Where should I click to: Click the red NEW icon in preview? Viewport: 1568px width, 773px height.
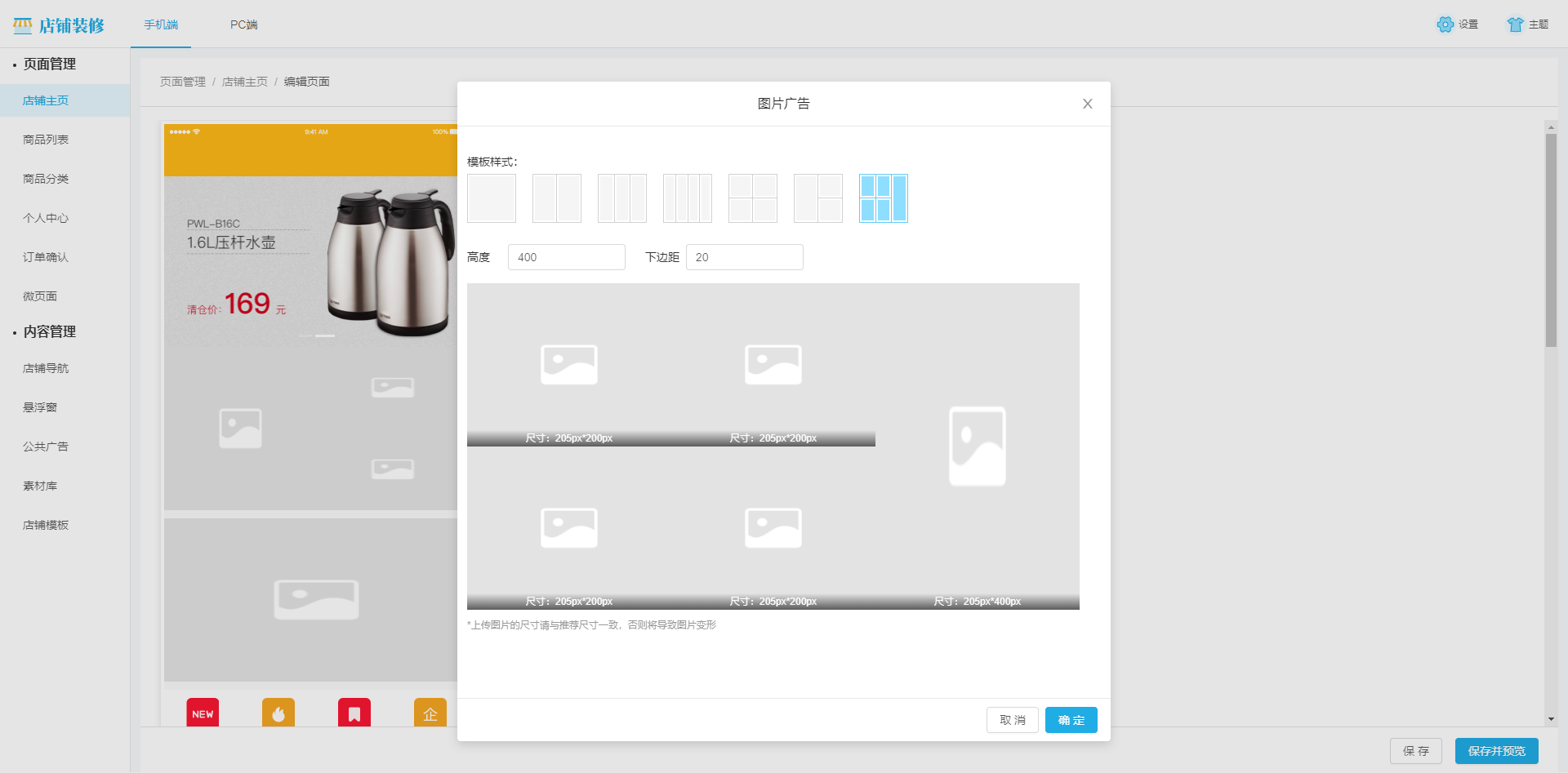tap(203, 713)
